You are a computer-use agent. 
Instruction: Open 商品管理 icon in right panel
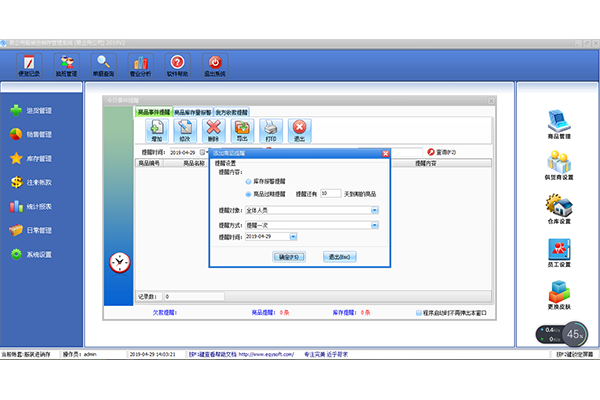(559, 124)
